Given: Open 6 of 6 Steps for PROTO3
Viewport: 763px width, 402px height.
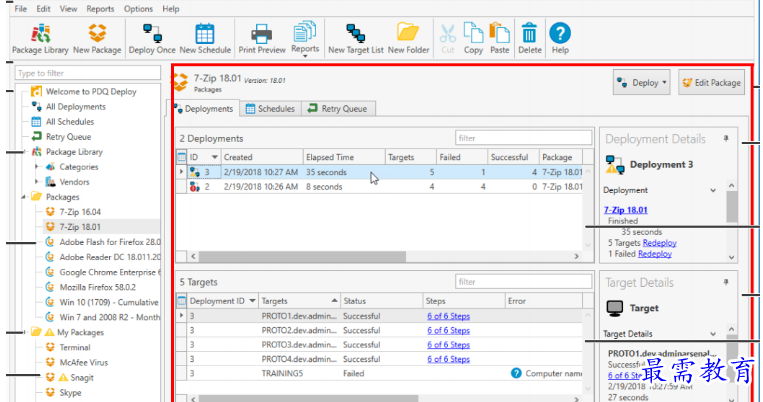Looking at the screenshot, I should pyautogui.click(x=448, y=345).
